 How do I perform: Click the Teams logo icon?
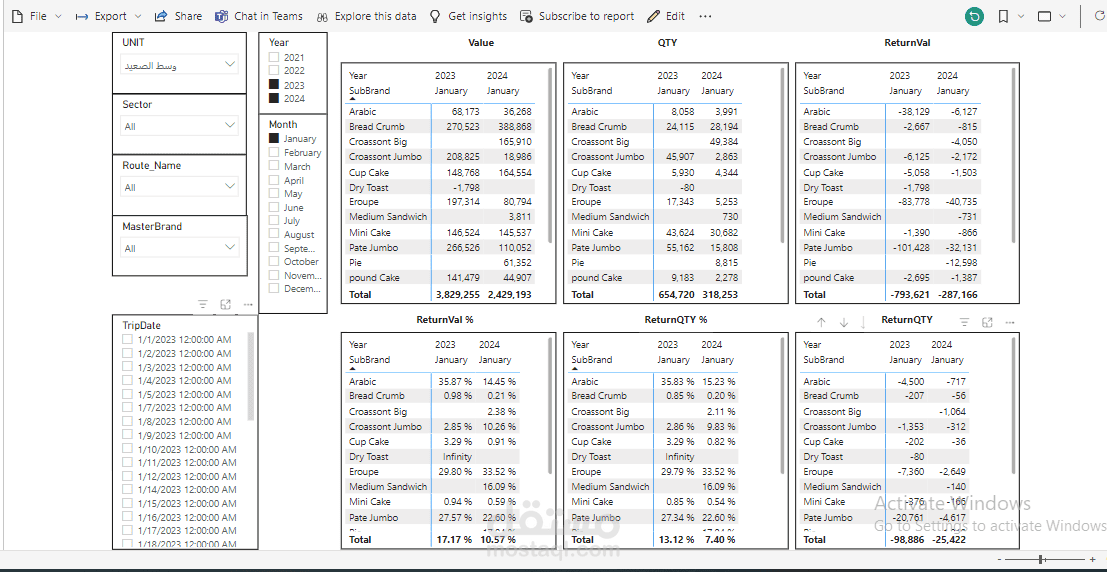click(221, 16)
